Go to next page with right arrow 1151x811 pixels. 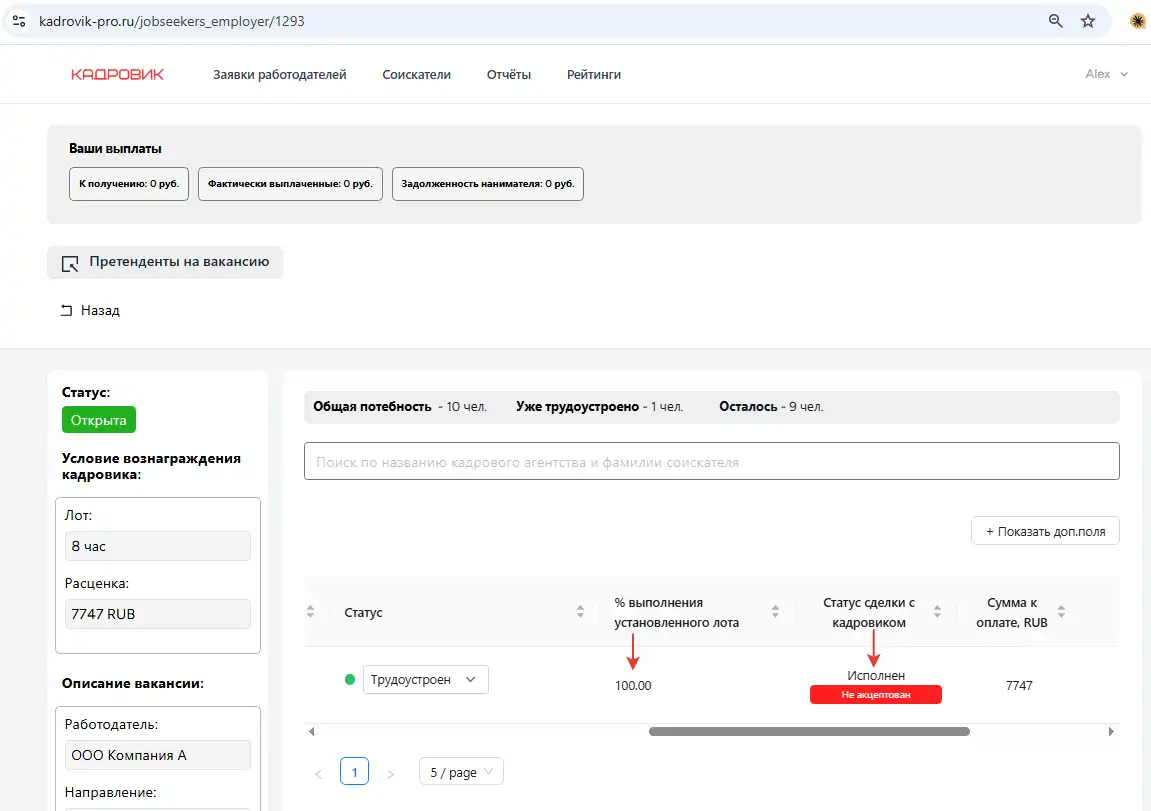tap(391, 773)
